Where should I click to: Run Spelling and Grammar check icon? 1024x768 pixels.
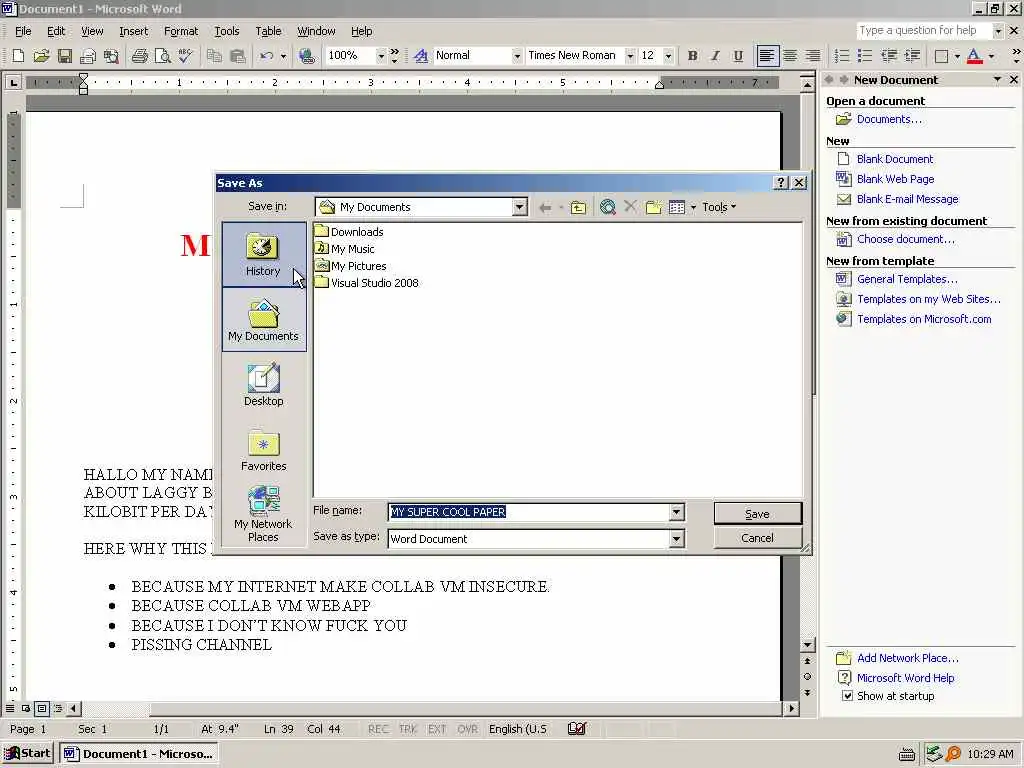[x=185, y=56]
